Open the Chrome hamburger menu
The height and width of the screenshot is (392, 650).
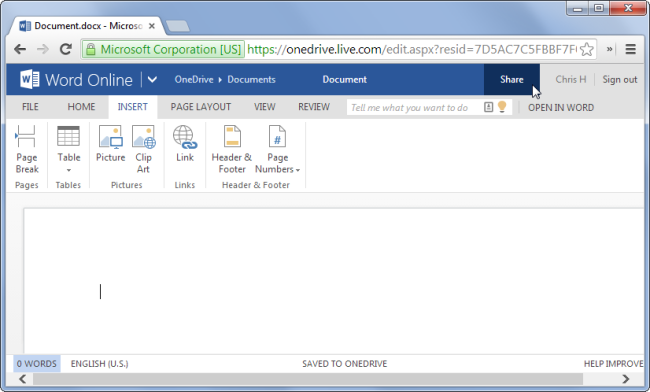pos(631,49)
